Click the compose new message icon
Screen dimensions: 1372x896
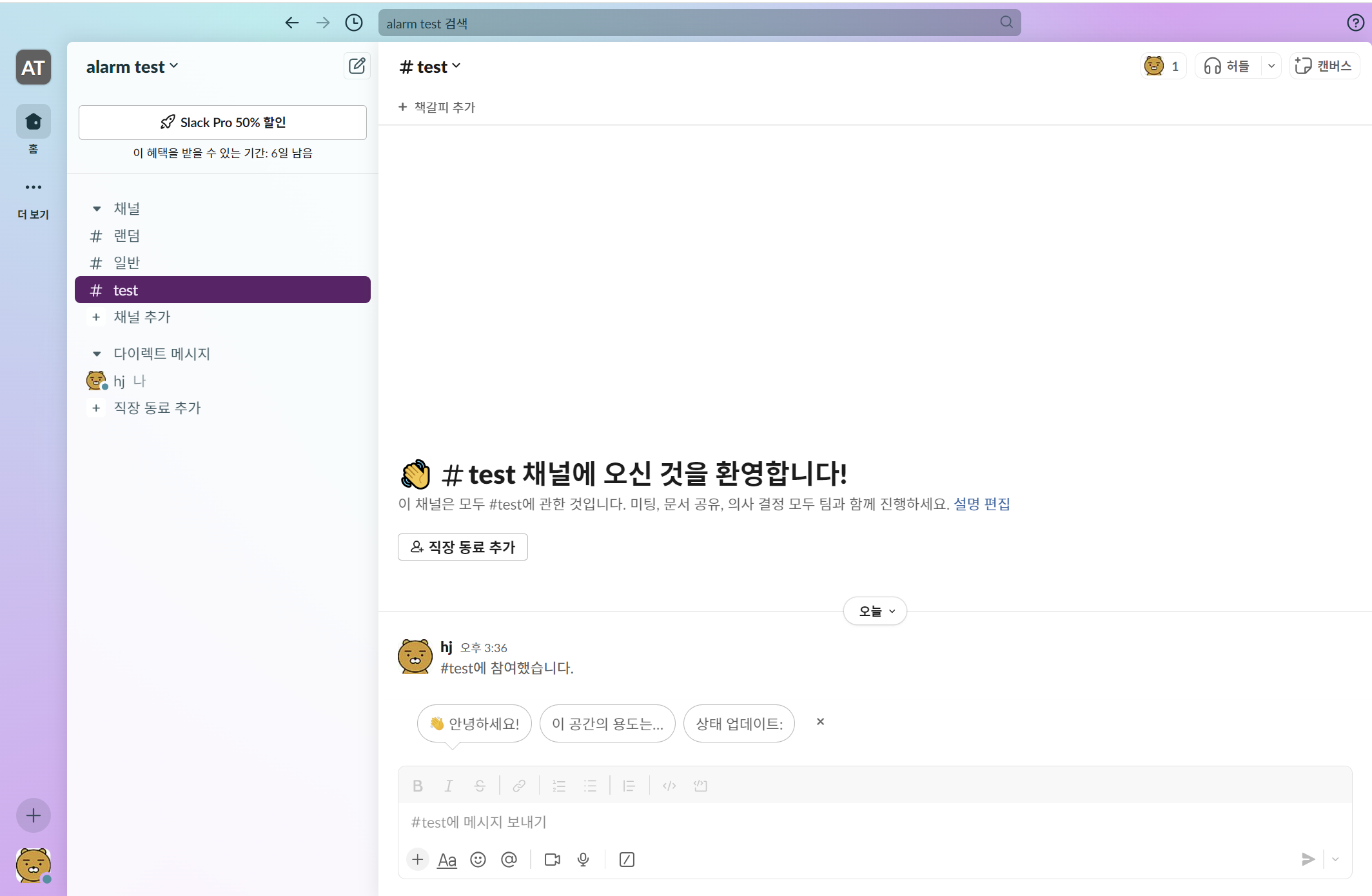click(357, 66)
